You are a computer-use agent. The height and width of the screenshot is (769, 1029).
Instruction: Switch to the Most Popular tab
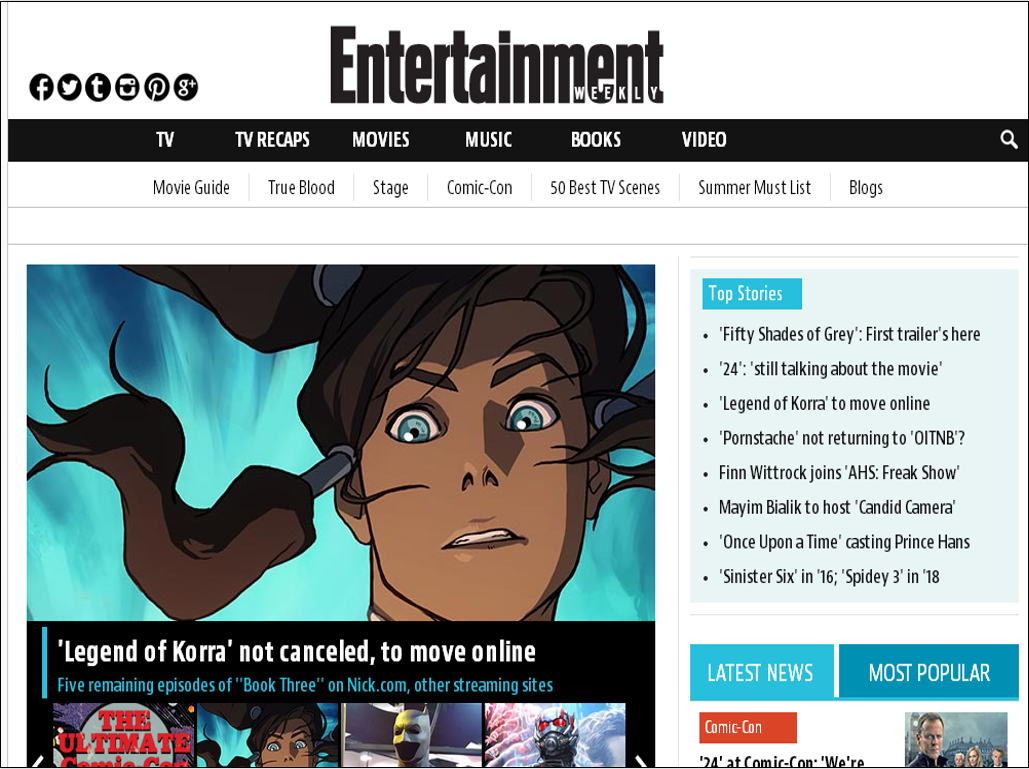click(929, 673)
